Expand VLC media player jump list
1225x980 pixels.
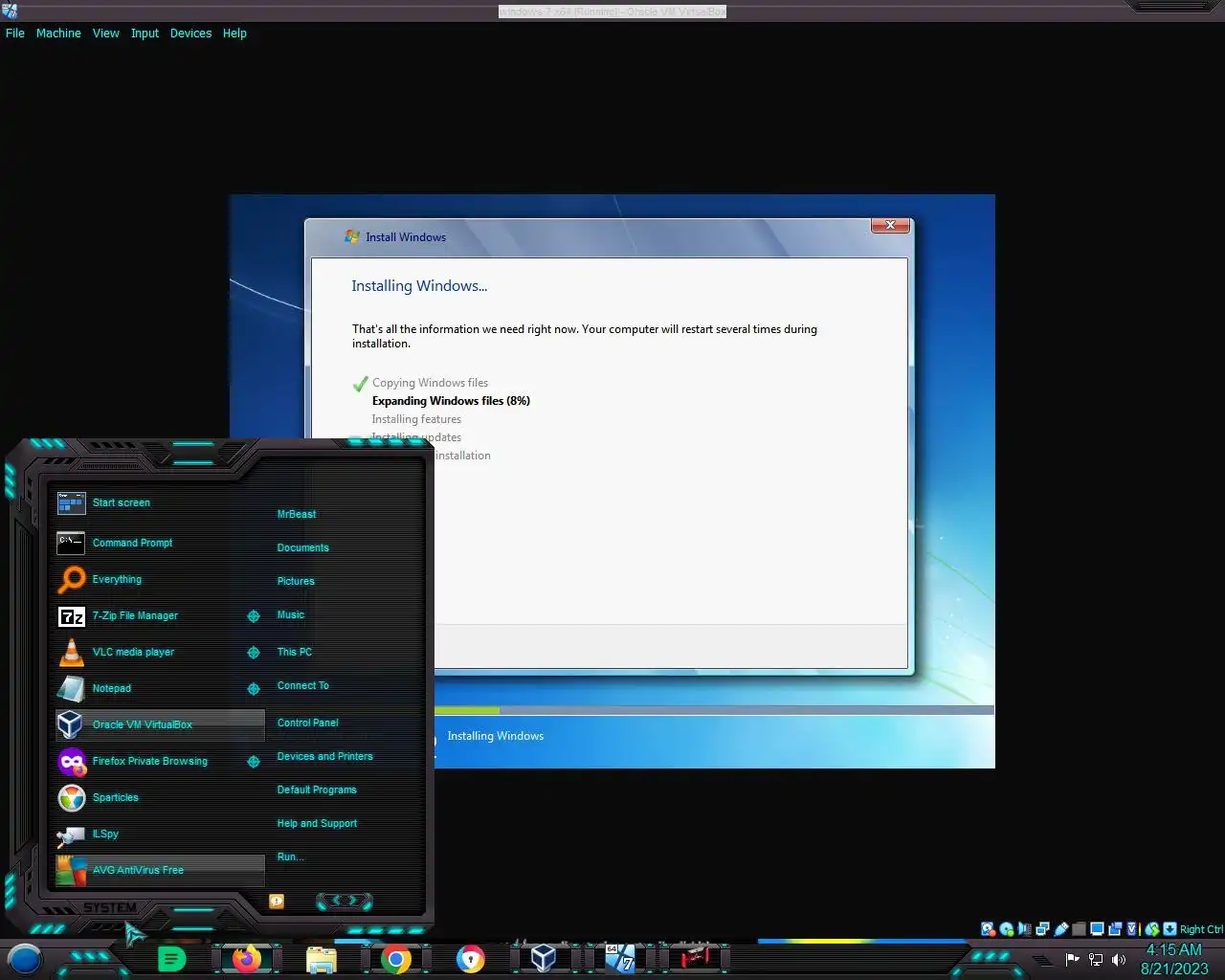(254, 653)
